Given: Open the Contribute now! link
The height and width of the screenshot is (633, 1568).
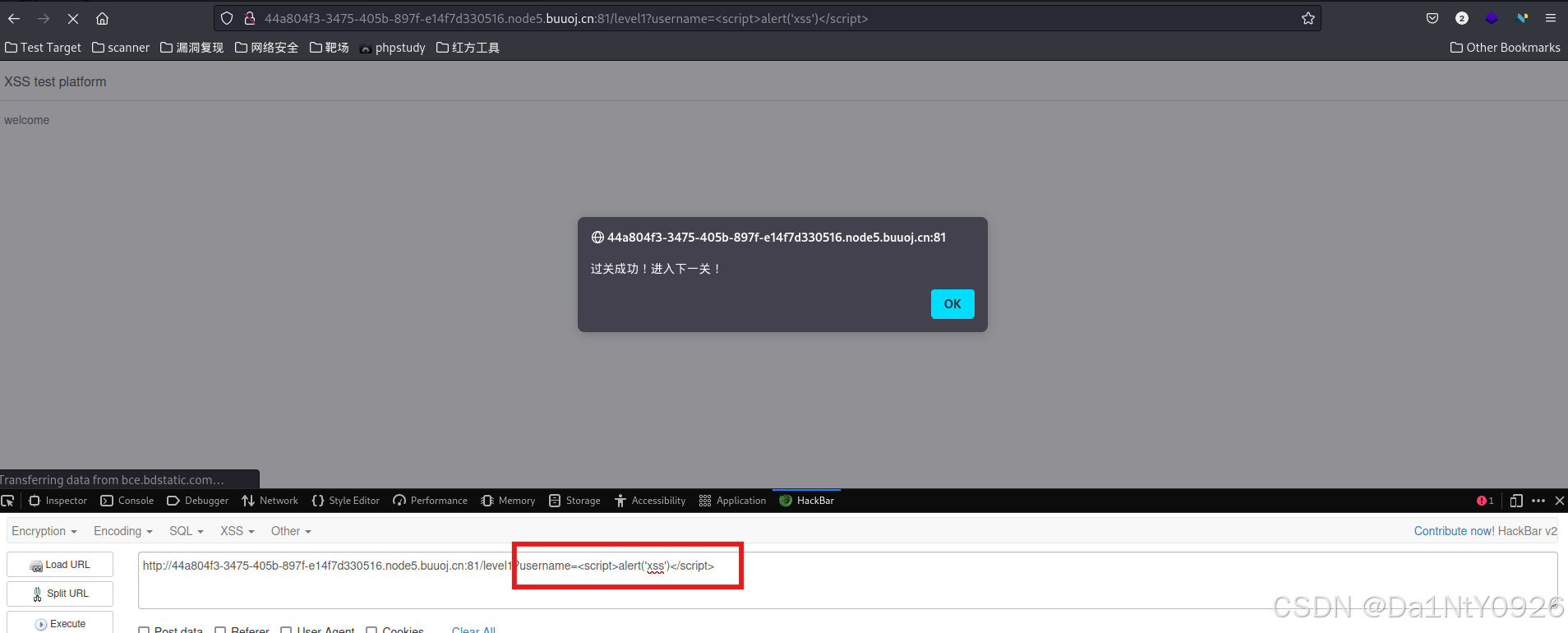Looking at the screenshot, I should [1454, 531].
